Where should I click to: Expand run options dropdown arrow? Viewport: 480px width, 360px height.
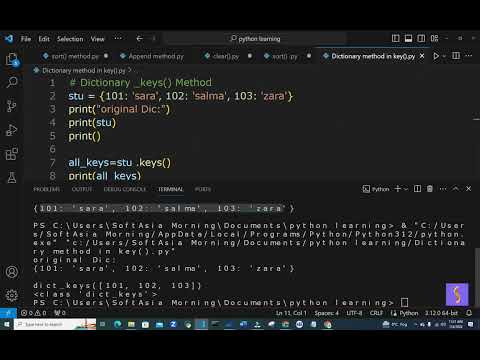(x=444, y=56)
